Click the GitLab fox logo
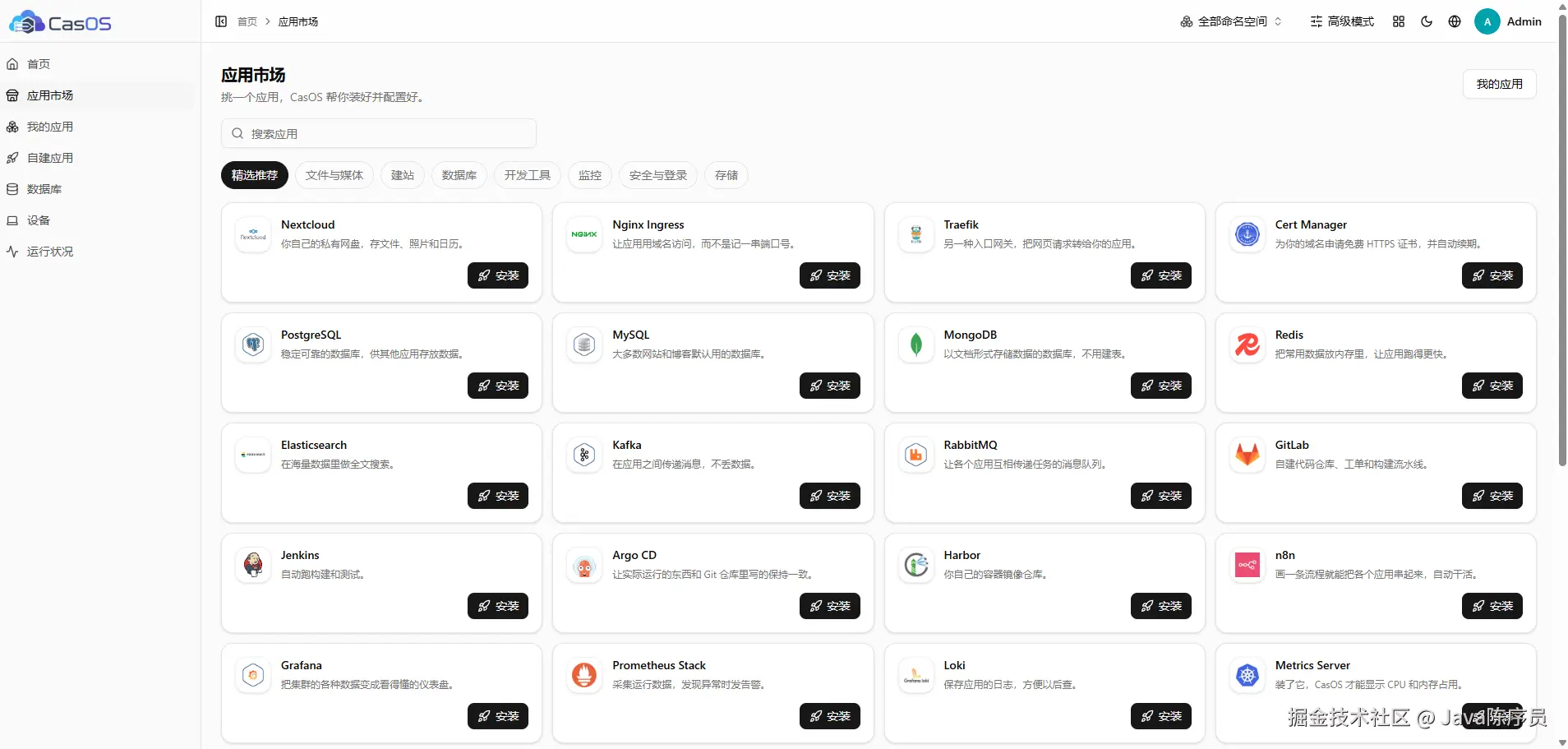 point(1247,455)
